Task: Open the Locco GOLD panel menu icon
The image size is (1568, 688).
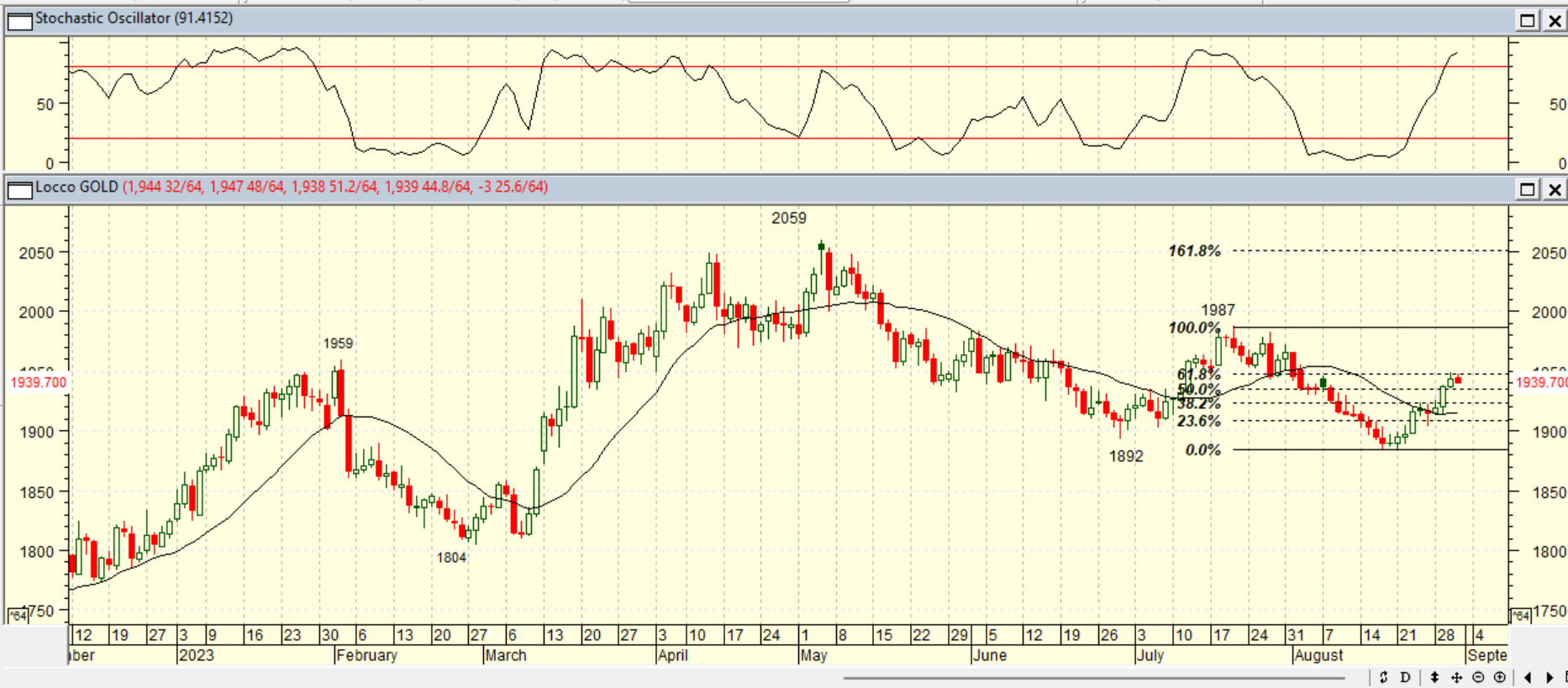Action: tap(18, 190)
